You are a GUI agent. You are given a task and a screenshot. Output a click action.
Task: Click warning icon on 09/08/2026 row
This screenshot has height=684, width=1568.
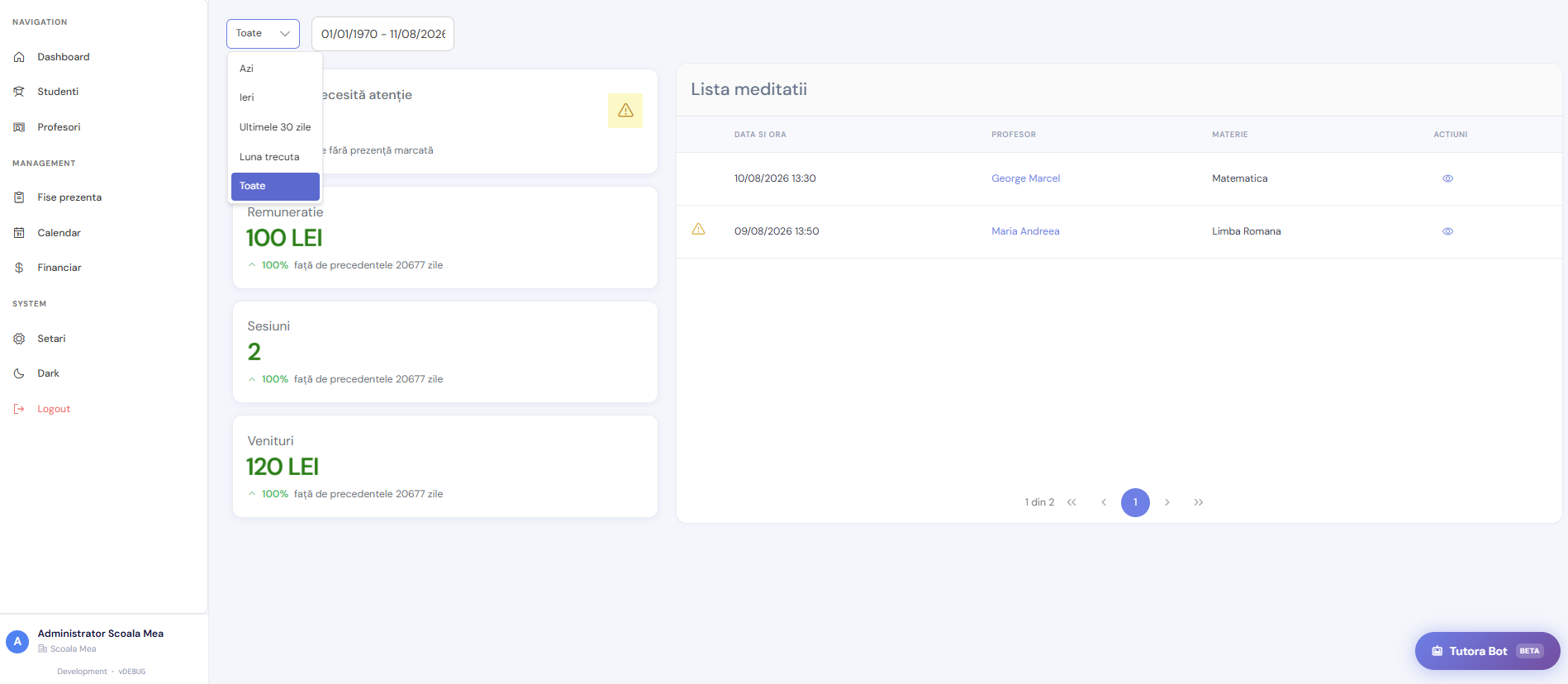(698, 229)
